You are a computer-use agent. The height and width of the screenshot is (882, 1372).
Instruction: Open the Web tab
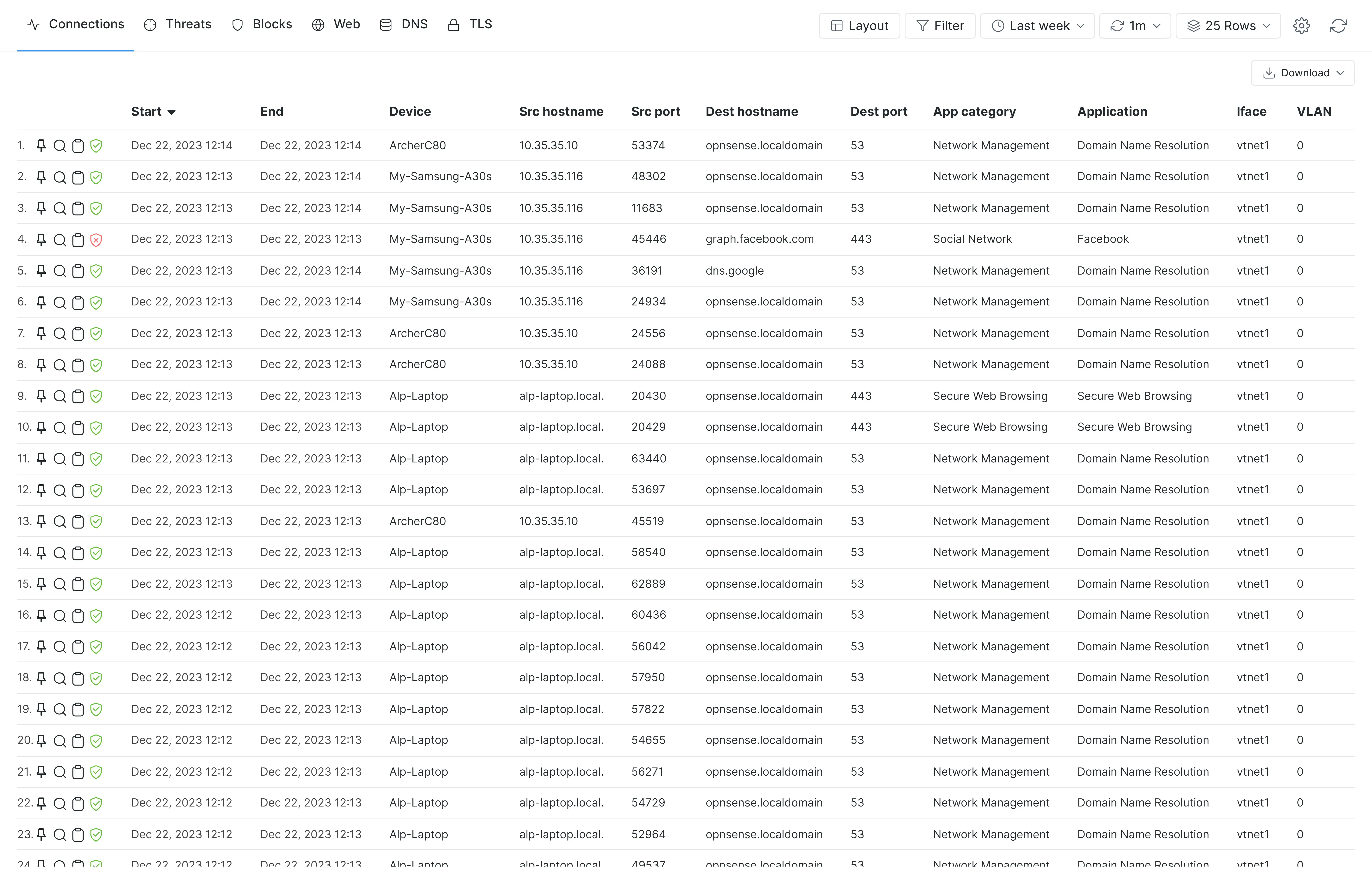(x=336, y=25)
